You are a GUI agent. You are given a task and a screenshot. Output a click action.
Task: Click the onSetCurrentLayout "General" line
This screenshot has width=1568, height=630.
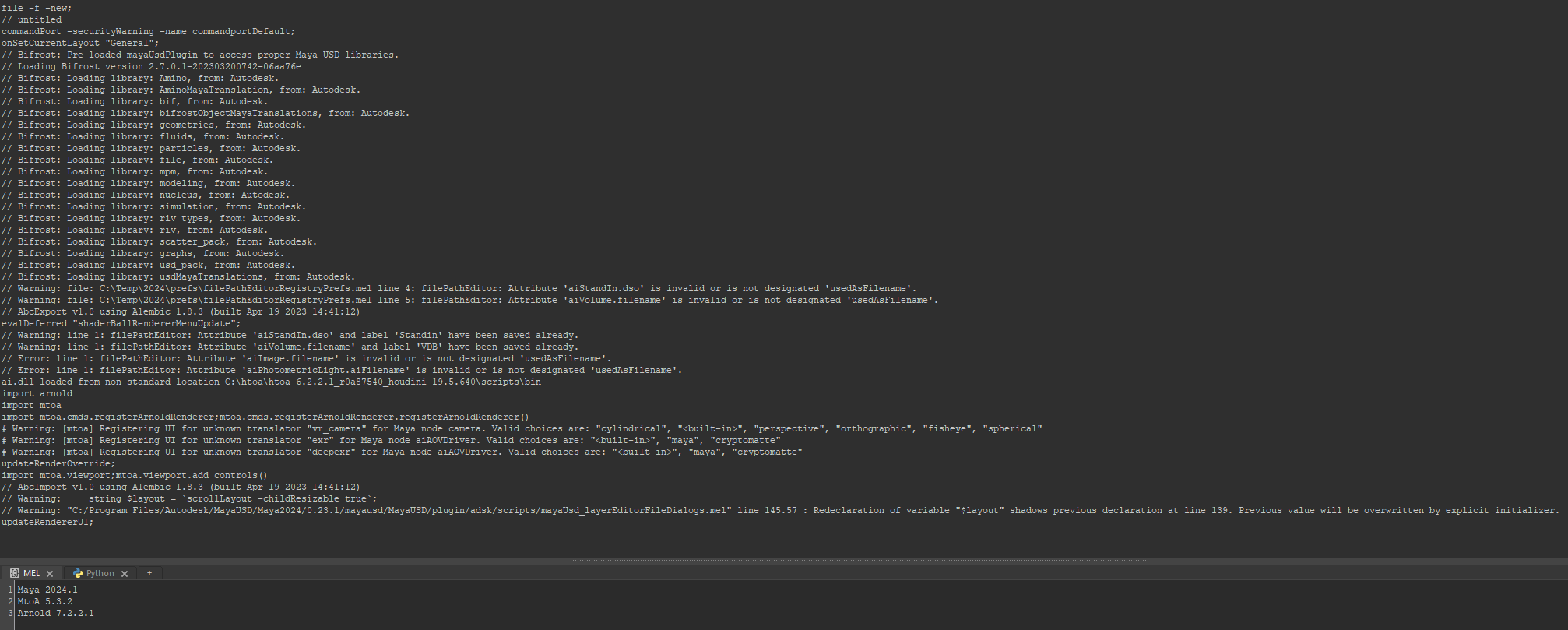tap(80, 44)
